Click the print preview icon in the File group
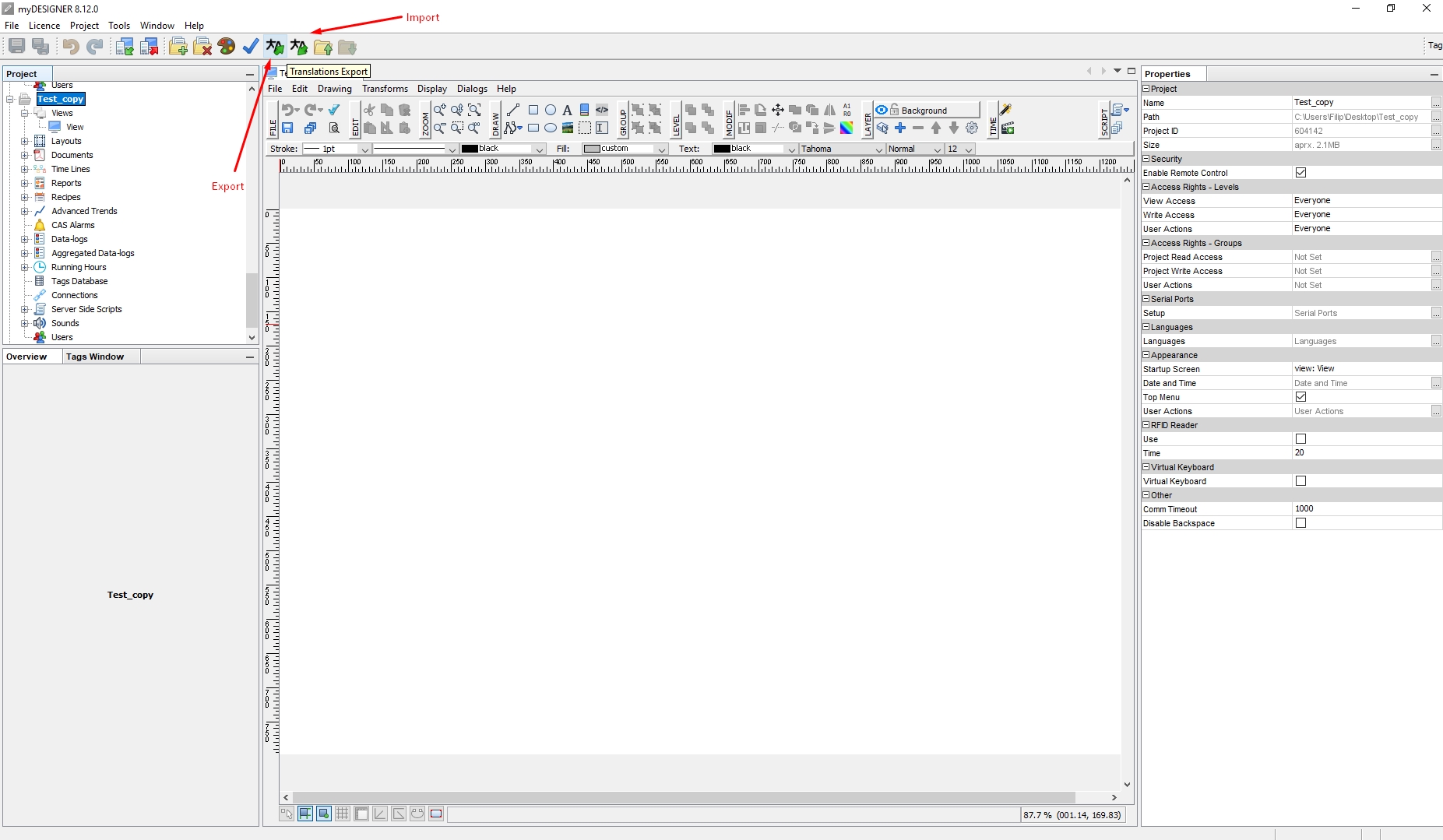 click(334, 128)
